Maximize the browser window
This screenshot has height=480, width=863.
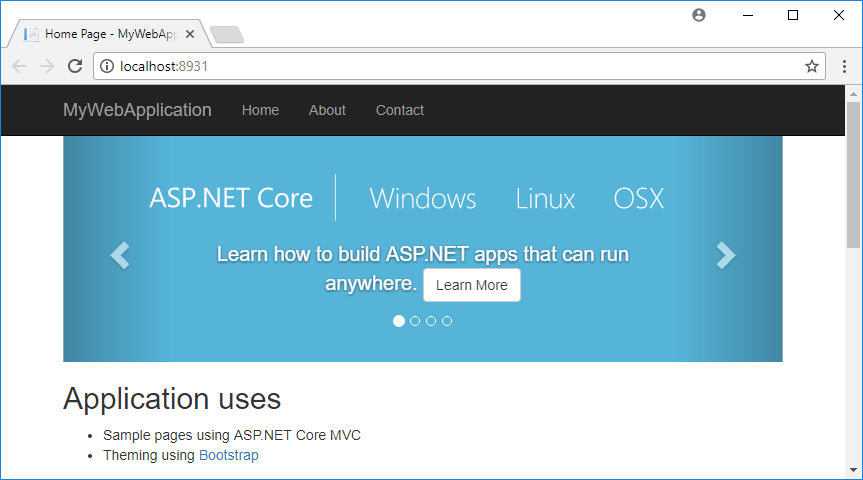793,15
